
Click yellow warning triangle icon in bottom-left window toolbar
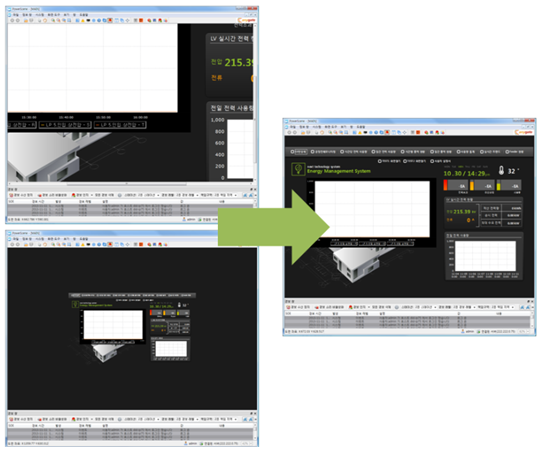(83, 245)
